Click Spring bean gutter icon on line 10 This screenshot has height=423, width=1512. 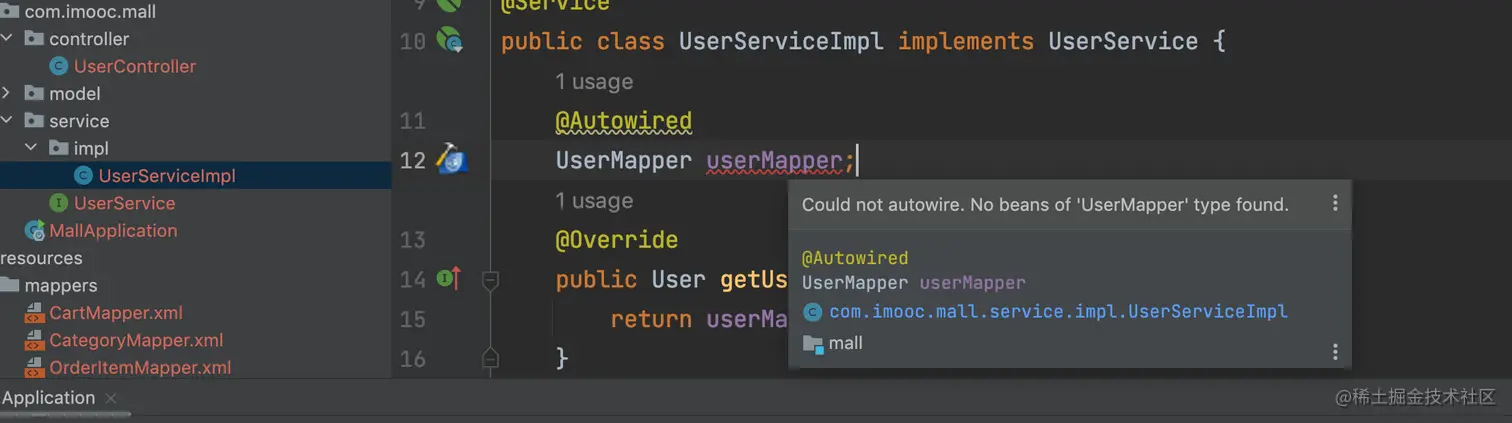(x=450, y=41)
